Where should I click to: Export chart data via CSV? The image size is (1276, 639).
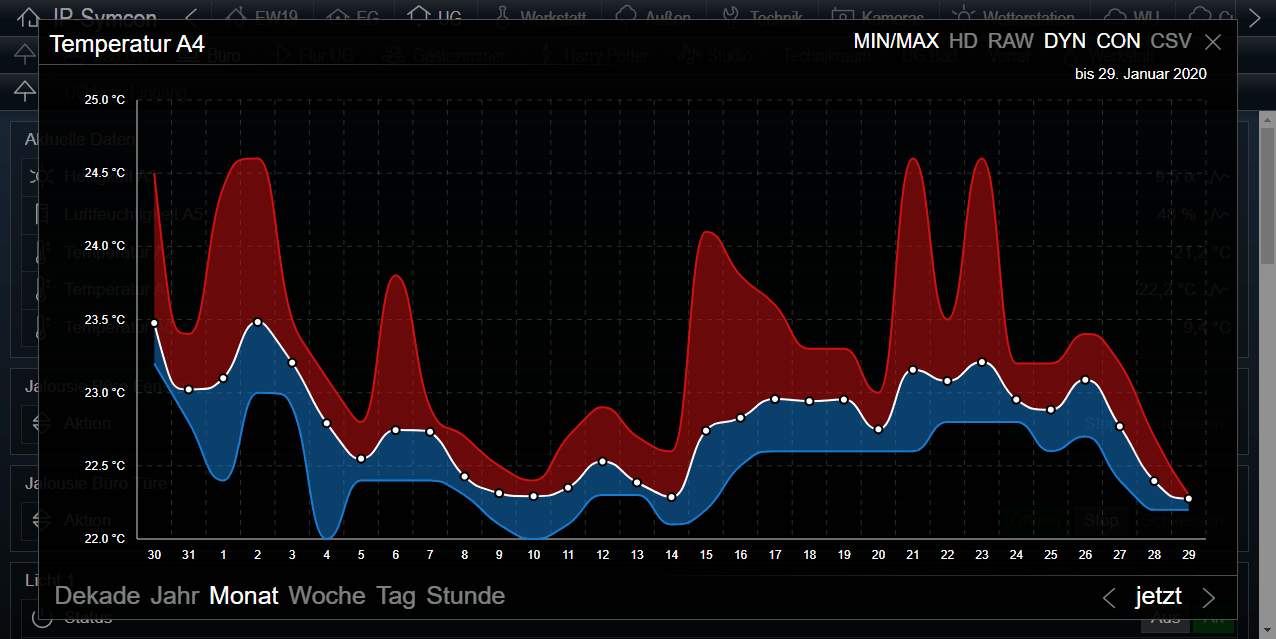click(x=1171, y=41)
